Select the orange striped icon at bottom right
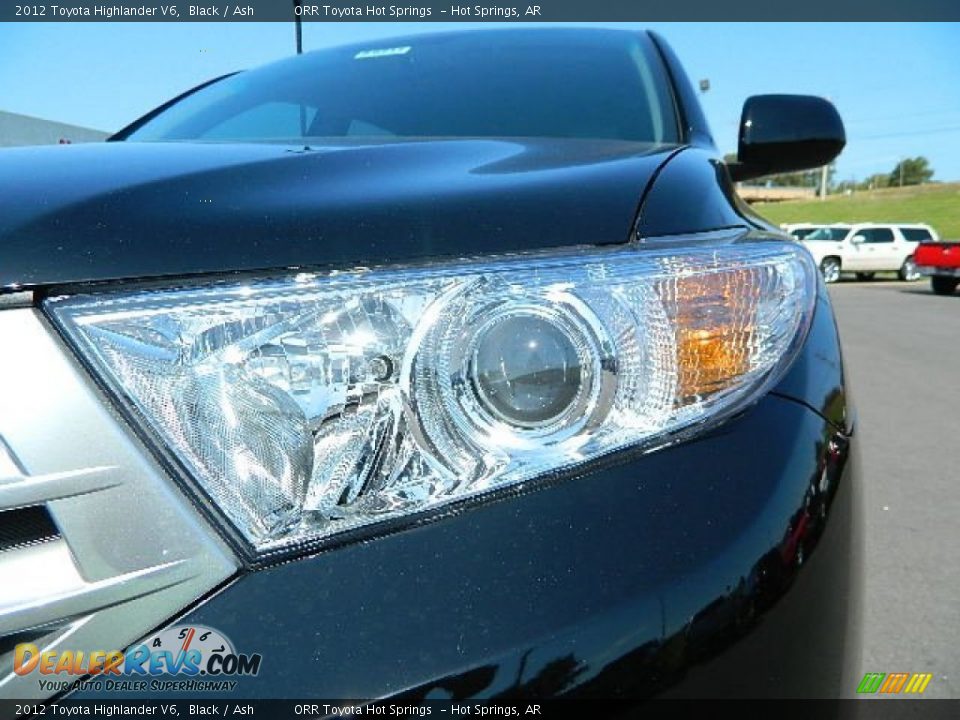This screenshot has height=720, width=960. 896,683
